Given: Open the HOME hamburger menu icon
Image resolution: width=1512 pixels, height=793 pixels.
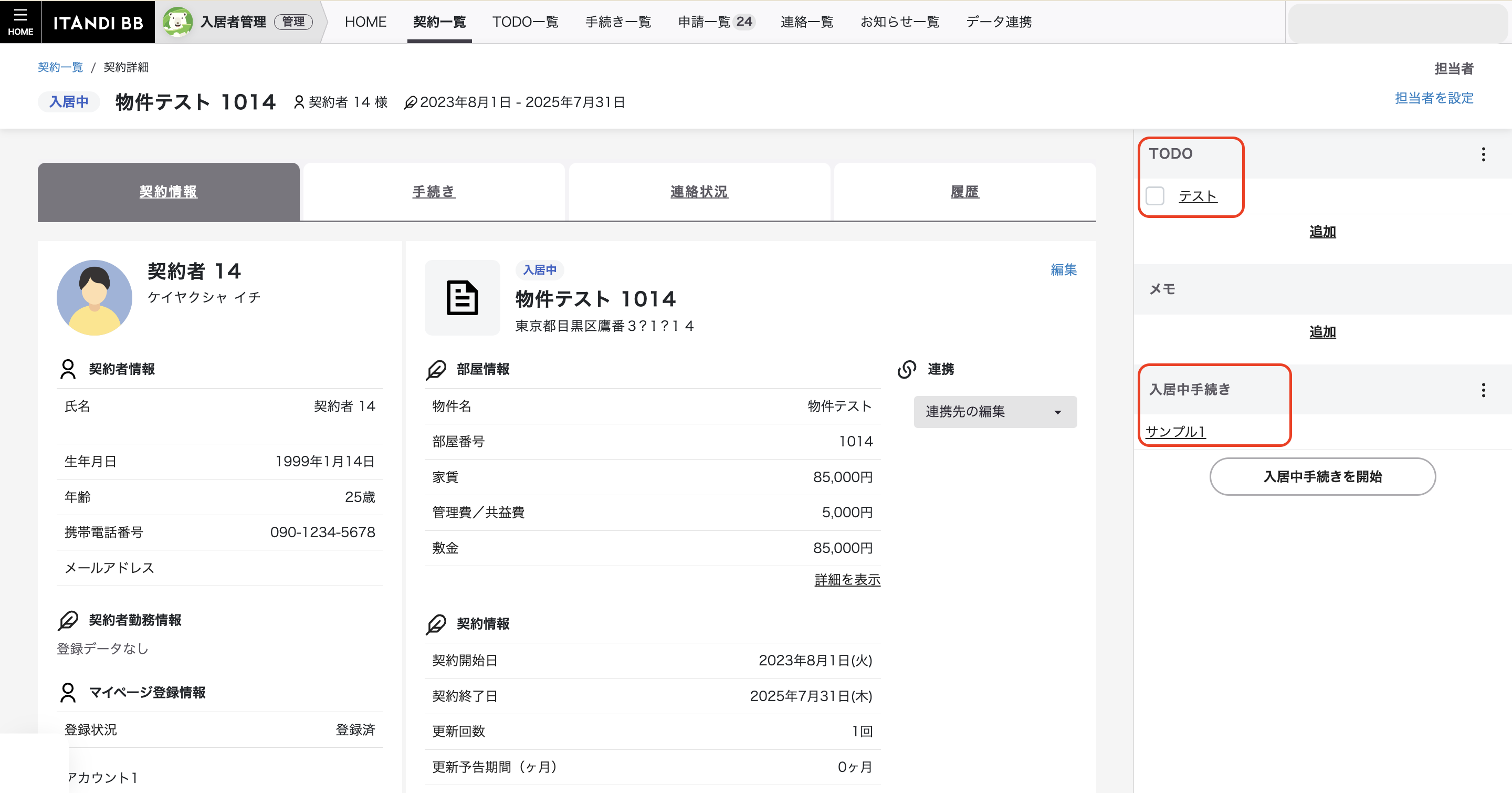Looking at the screenshot, I should click(x=20, y=22).
